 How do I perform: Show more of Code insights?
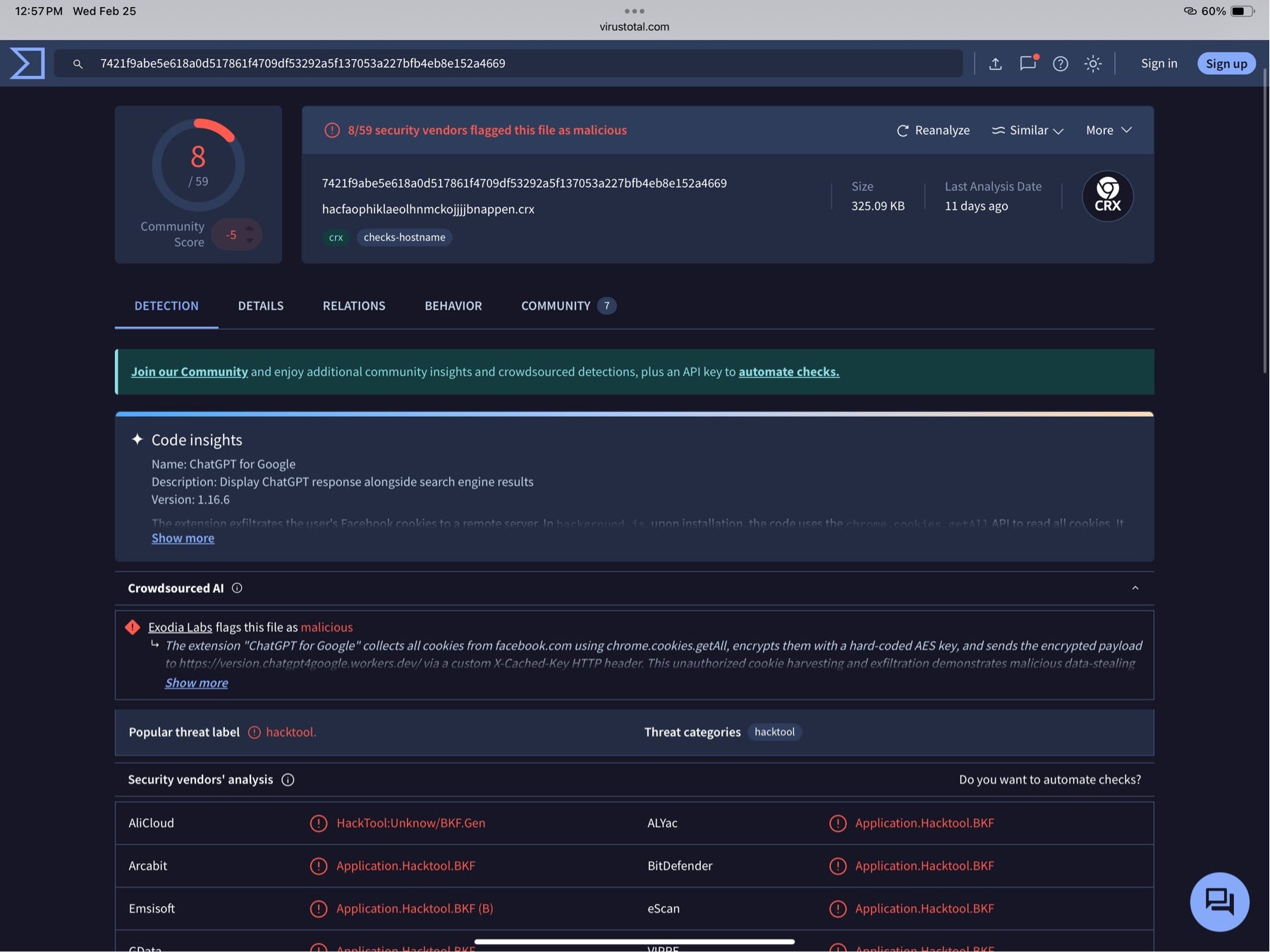183,538
